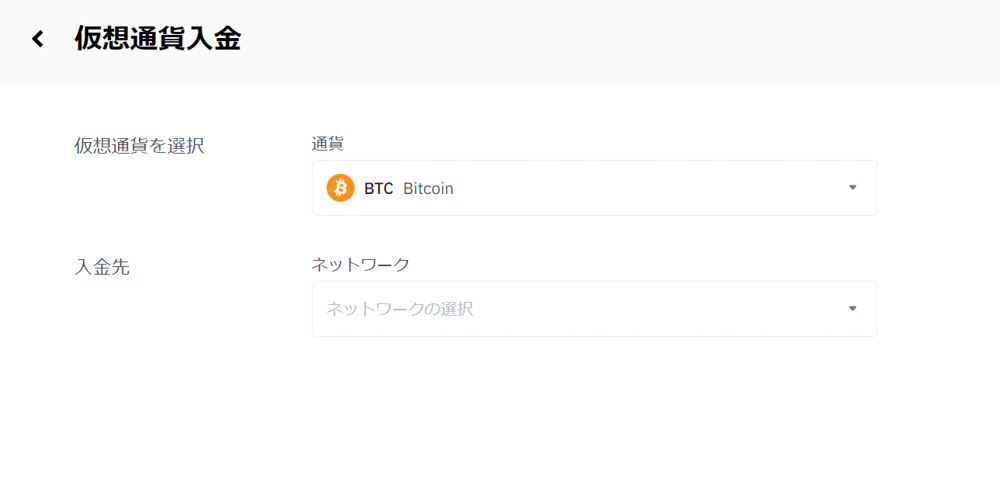
Task: Click the 仮想通貨を選択 section label
Action: [140, 146]
